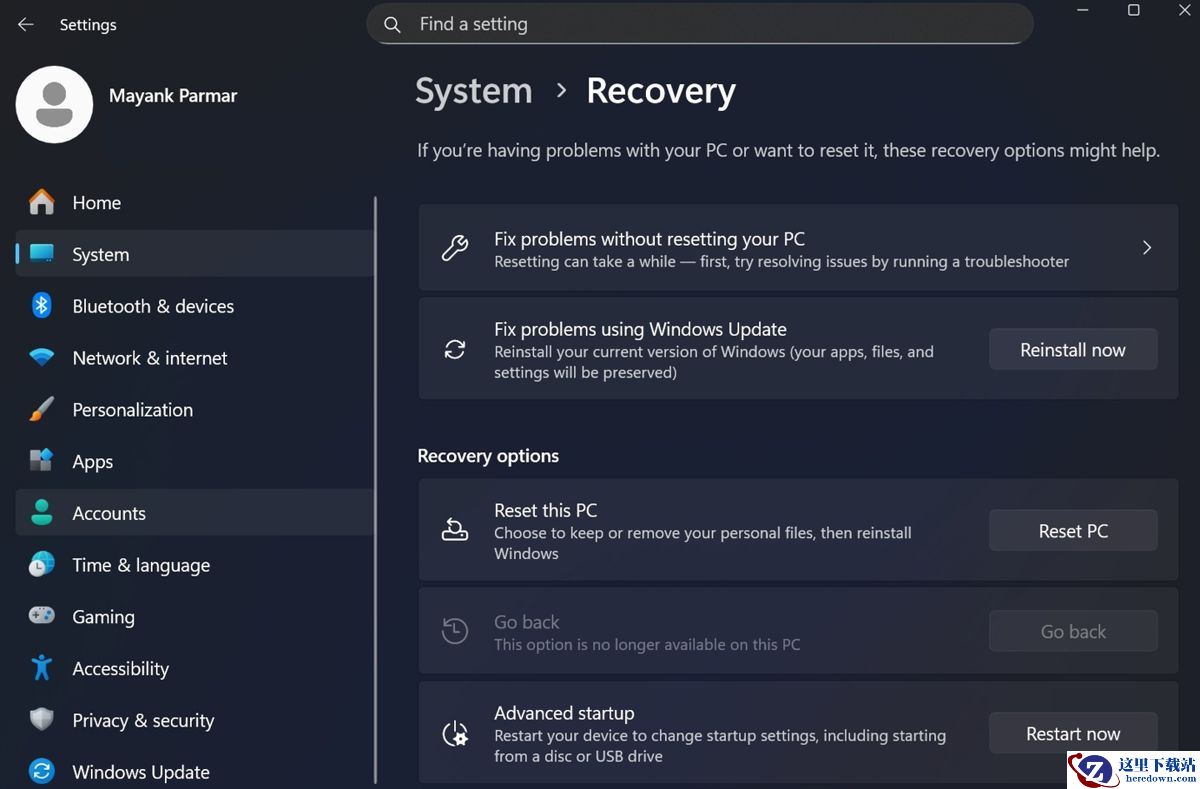Open Time & language settings
This screenshot has height=789, width=1200.
195,565
